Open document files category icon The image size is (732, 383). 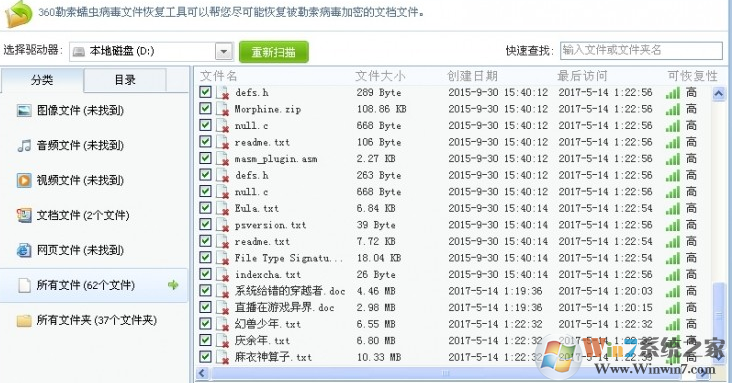point(24,215)
